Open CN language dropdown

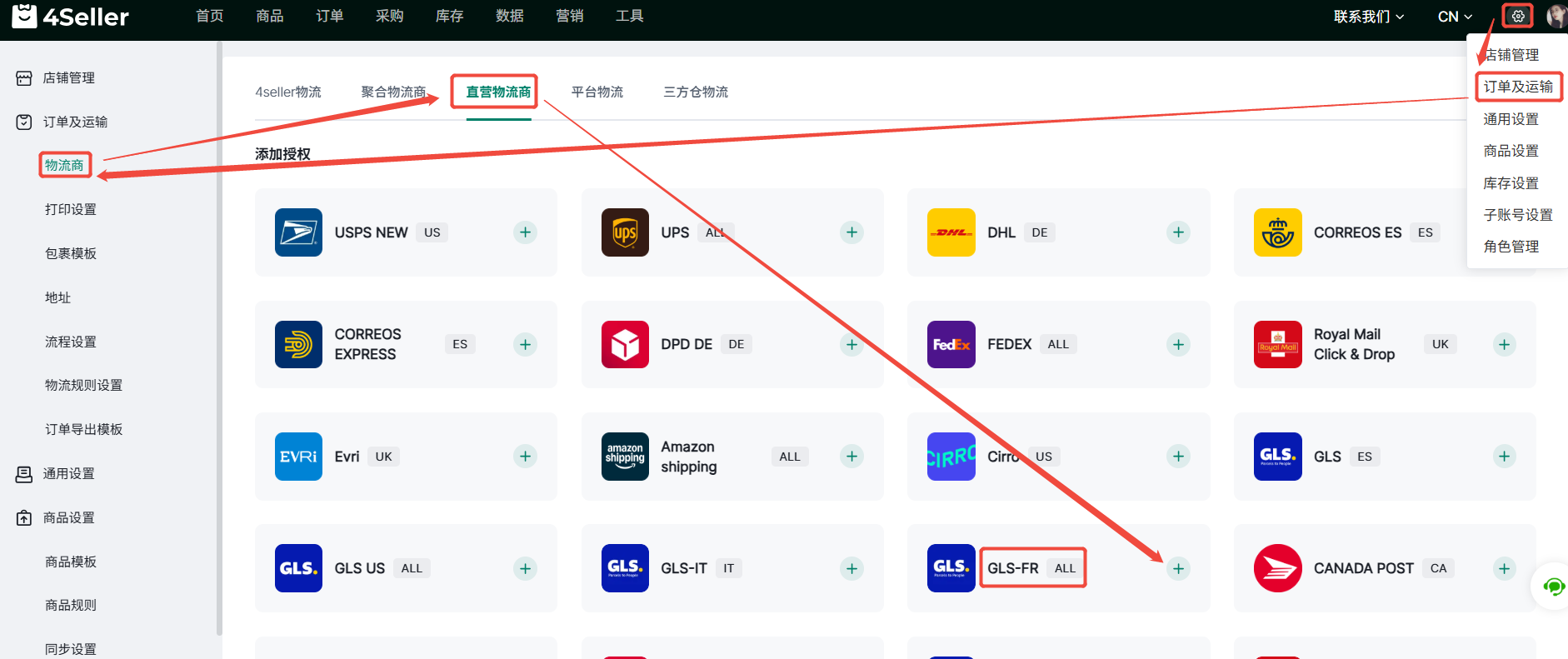(1455, 17)
